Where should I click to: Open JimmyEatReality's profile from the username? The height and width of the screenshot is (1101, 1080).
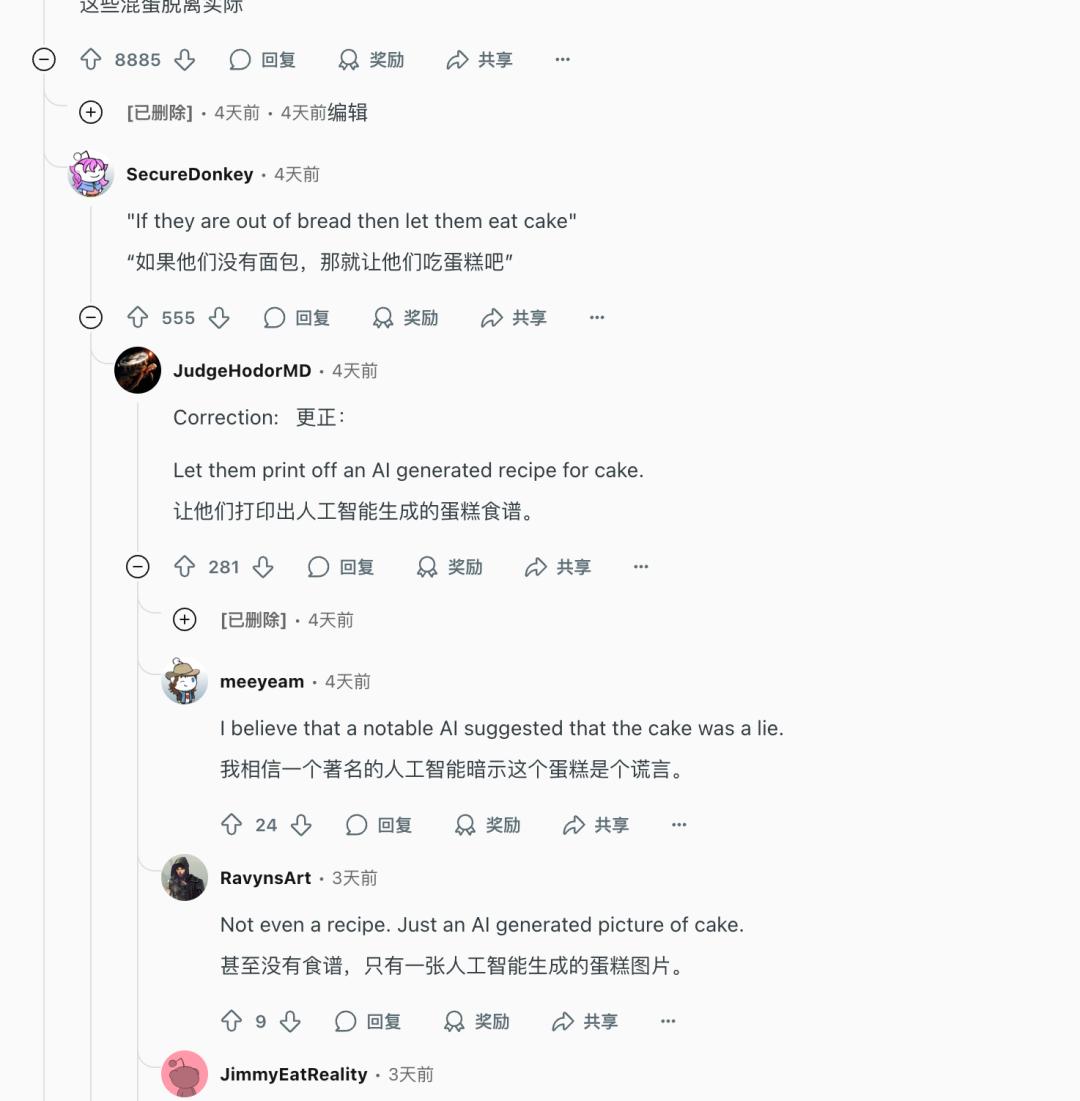[x=294, y=1074]
